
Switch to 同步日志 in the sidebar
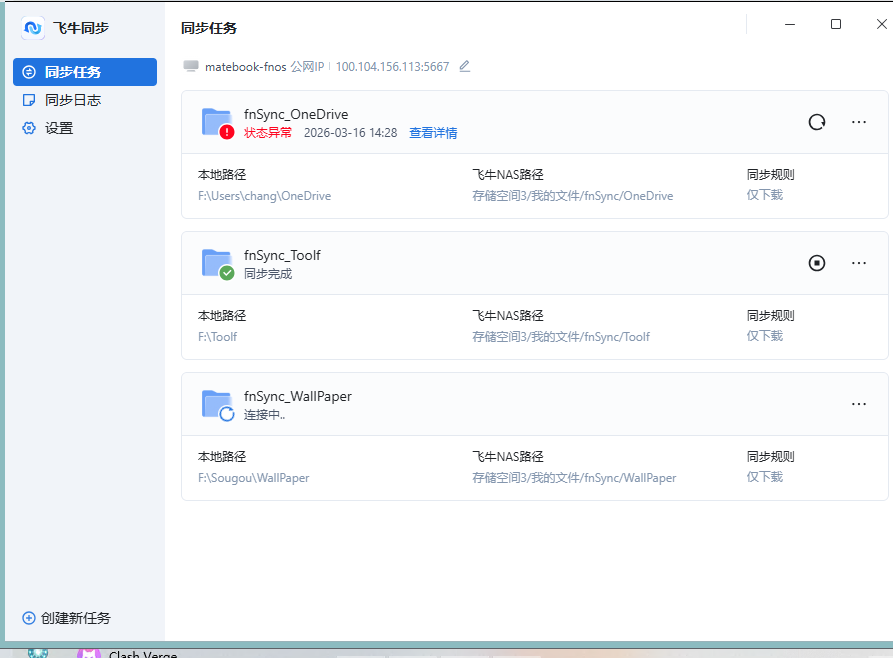click(x=72, y=100)
